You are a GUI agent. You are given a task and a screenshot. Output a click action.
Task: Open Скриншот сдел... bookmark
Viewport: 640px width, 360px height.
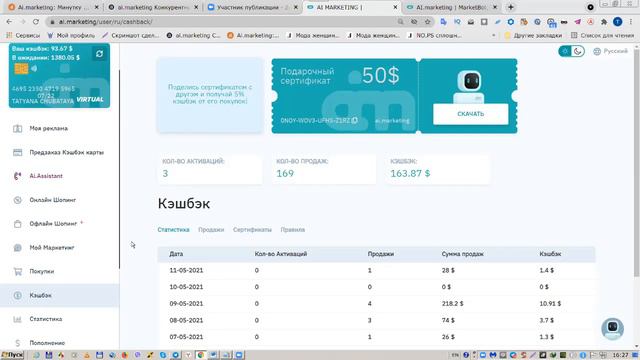point(131,36)
